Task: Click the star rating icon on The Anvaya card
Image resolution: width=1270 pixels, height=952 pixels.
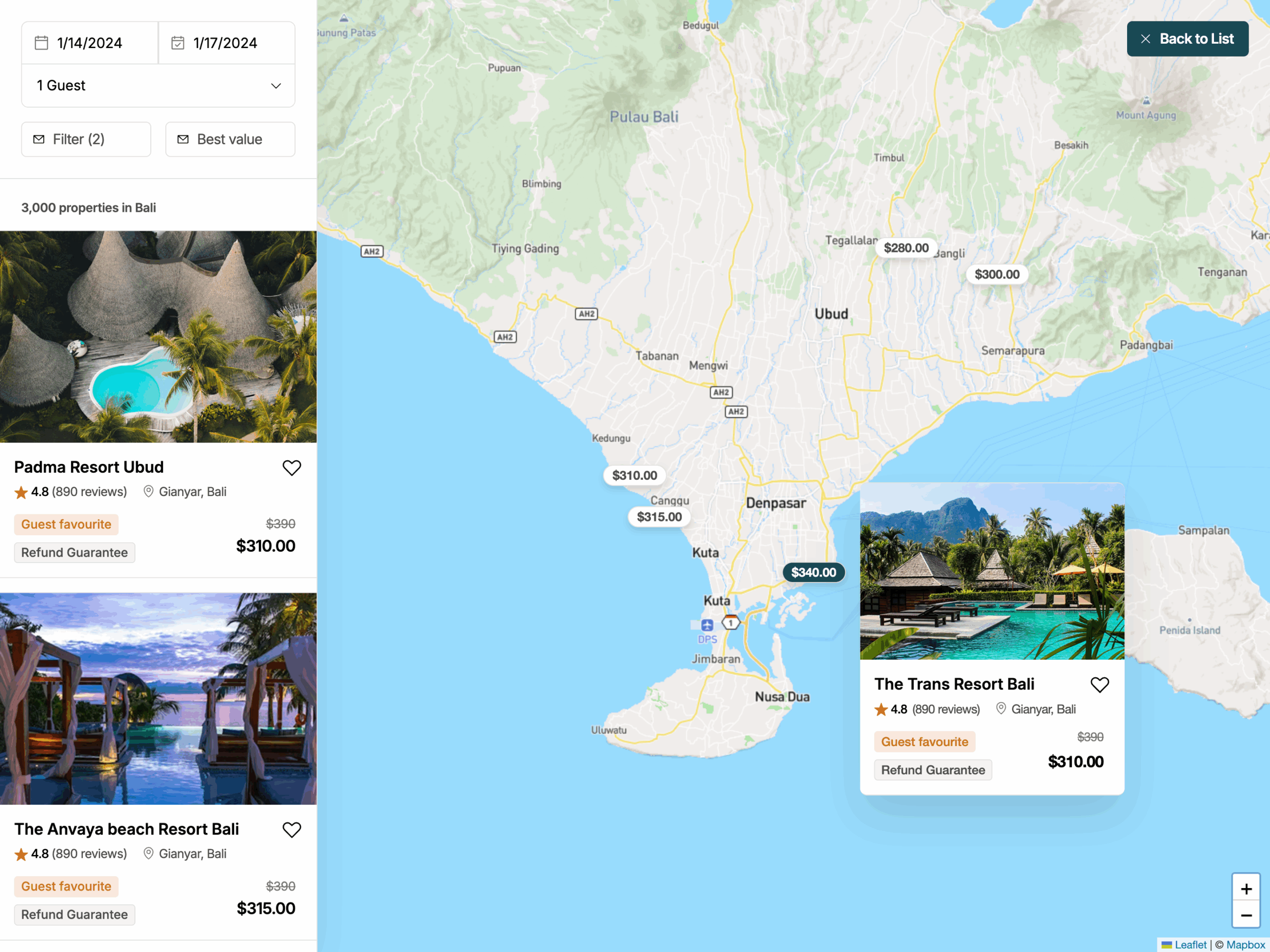Action: 21,854
